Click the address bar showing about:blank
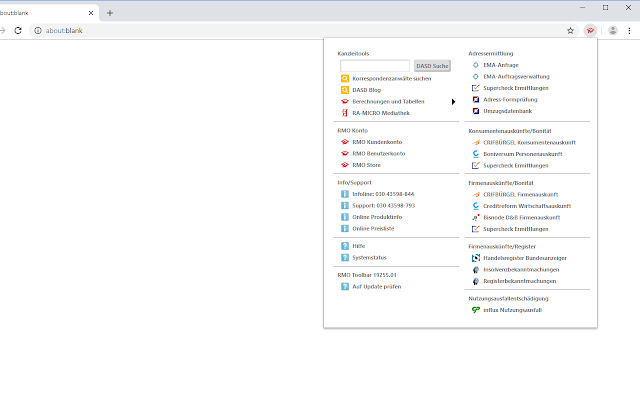Image resolution: width=640 pixels, height=400 pixels. coord(302,31)
